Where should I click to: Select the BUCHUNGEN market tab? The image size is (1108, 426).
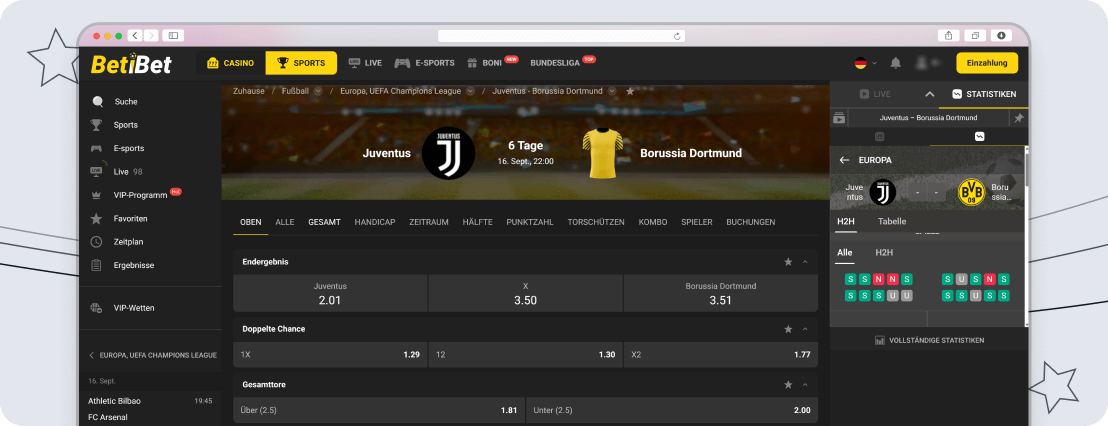click(750, 222)
